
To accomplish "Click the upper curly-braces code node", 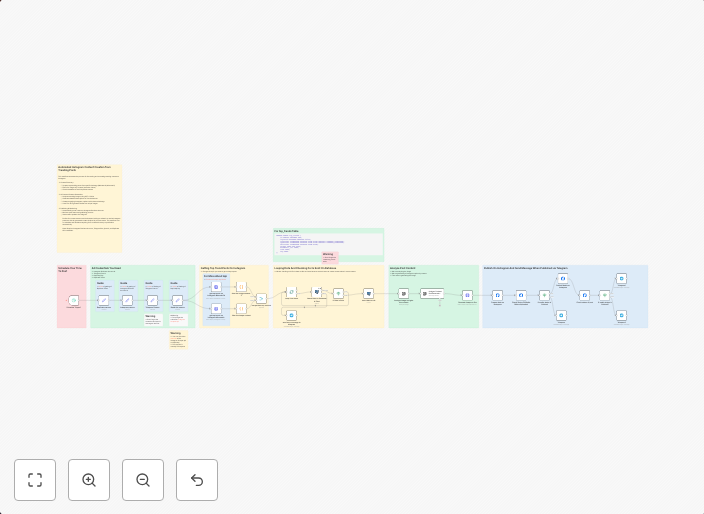I will tap(241, 287).
